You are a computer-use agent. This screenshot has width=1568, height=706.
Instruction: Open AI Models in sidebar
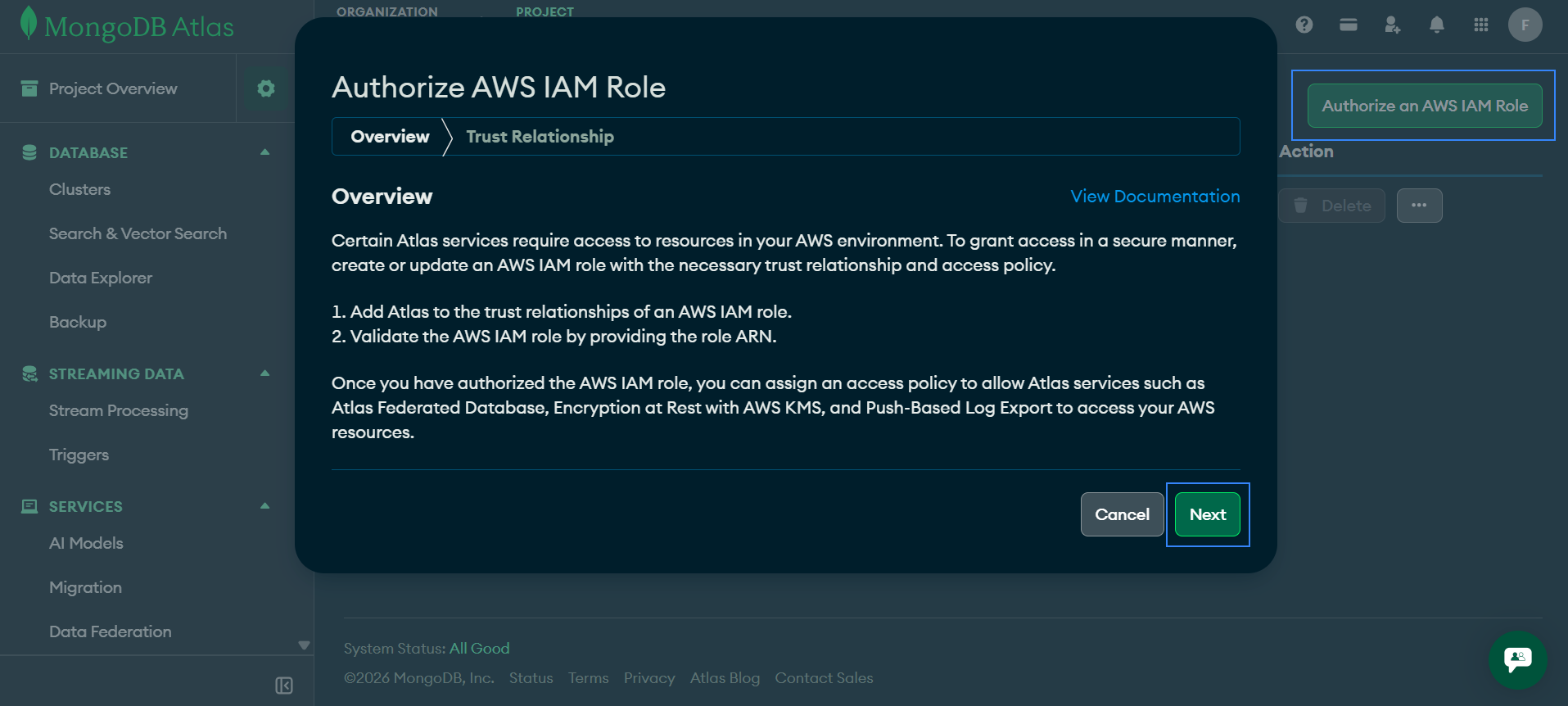[86, 543]
